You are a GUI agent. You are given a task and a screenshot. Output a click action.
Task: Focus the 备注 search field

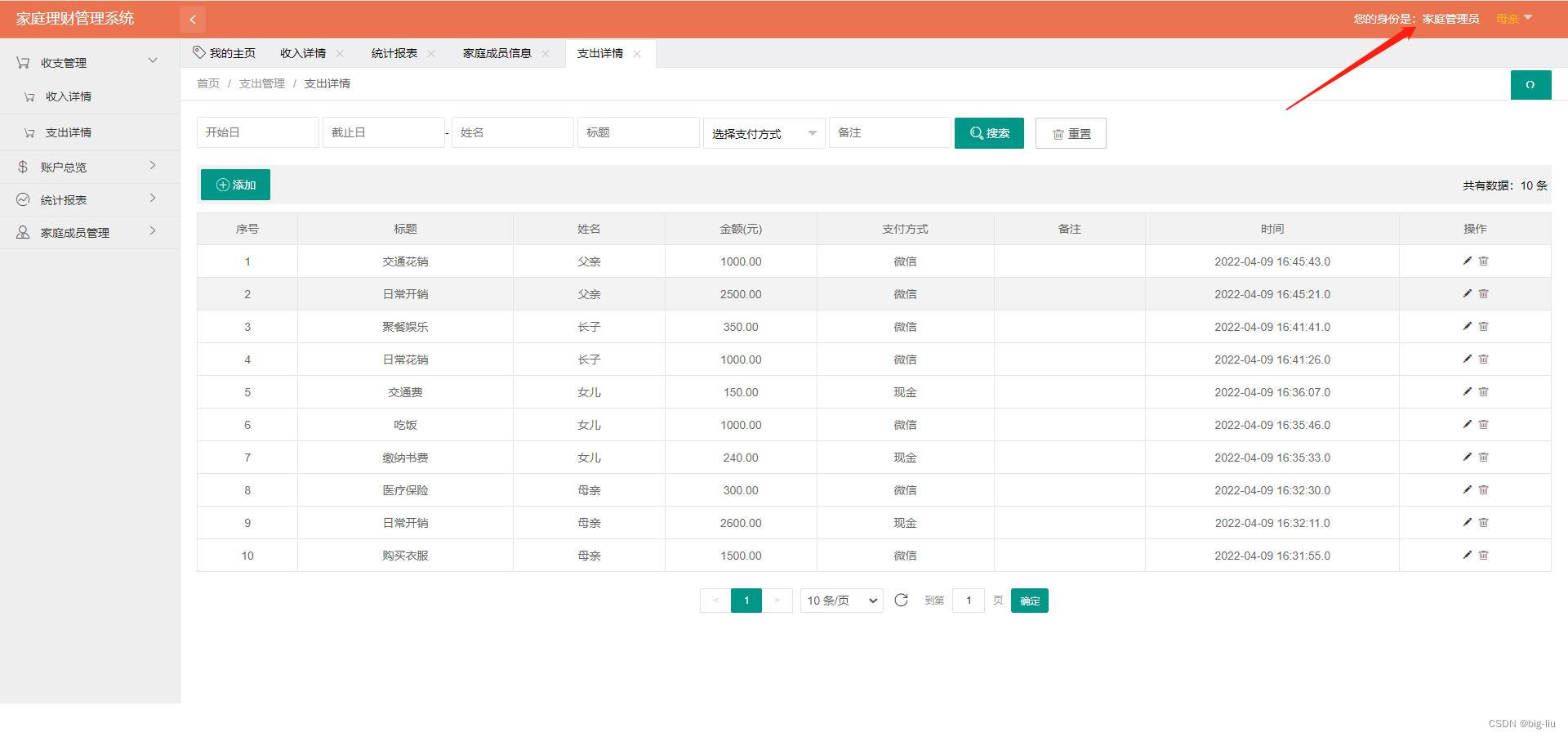point(890,132)
